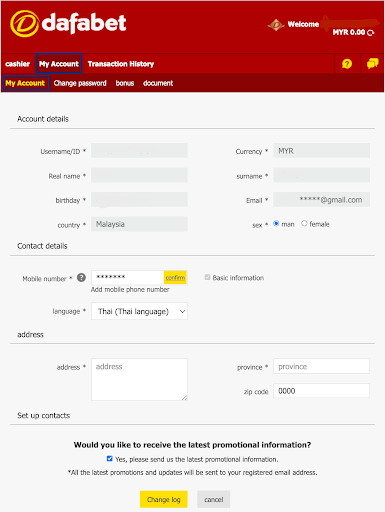Open the Transaction History tab
The height and width of the screenshot is (512, 385).
point(121,64)
